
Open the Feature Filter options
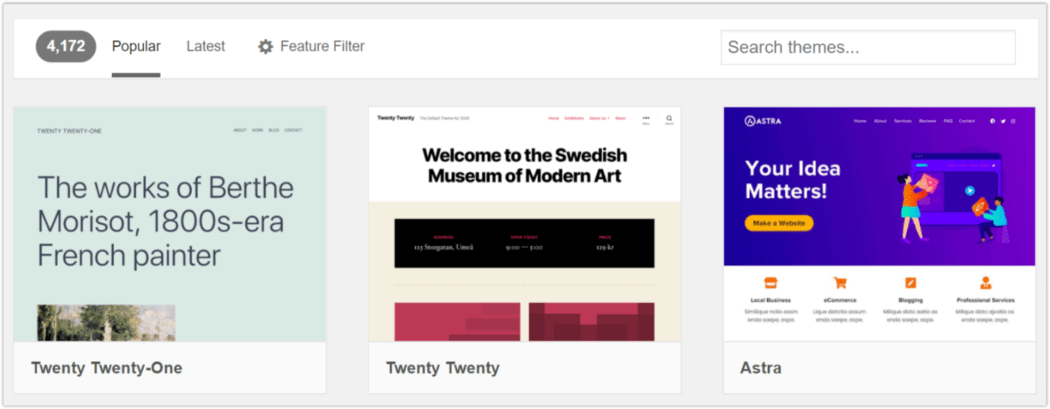[x=322, y=46]
